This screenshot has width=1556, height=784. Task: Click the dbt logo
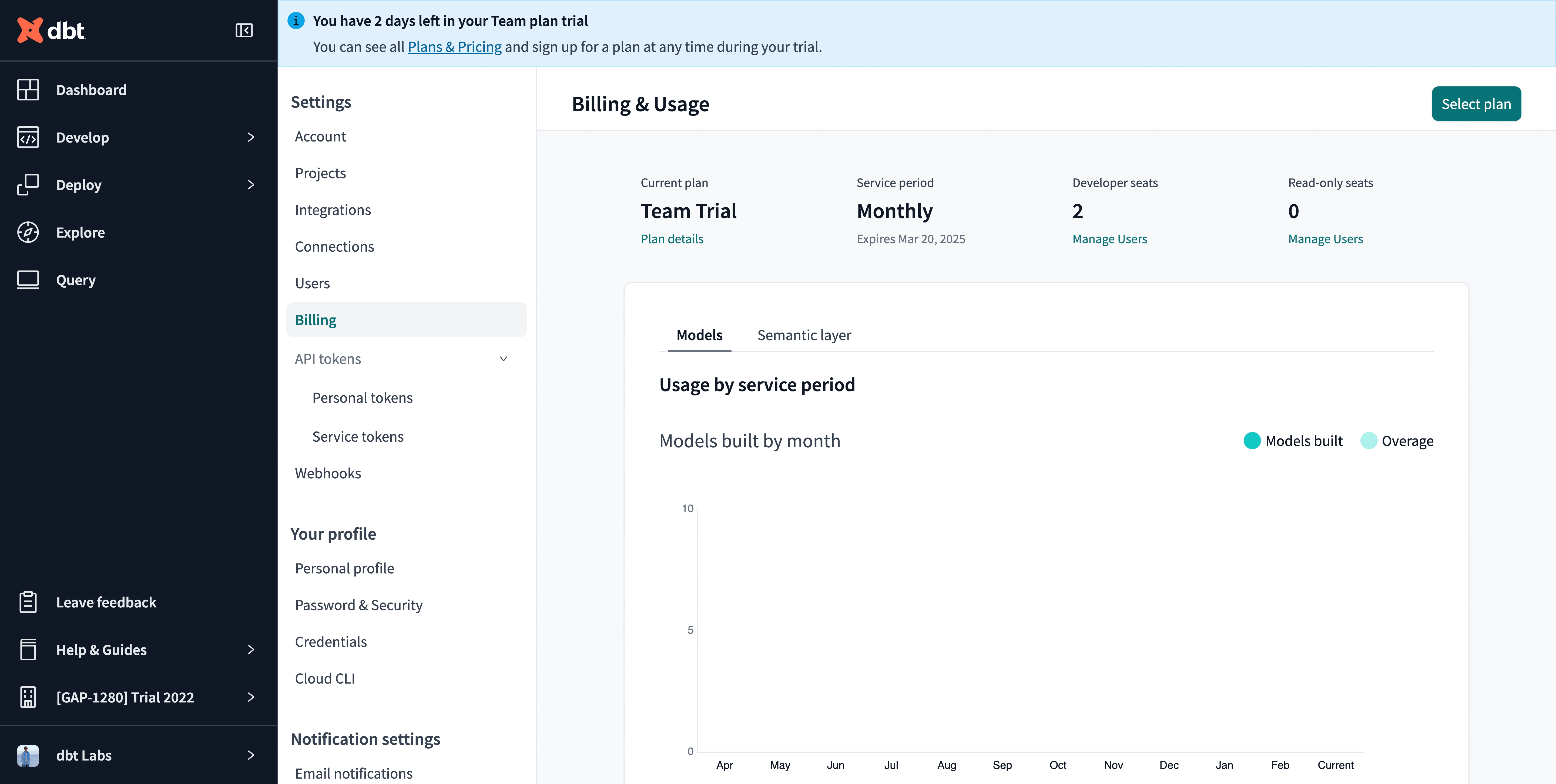(51, 30)
